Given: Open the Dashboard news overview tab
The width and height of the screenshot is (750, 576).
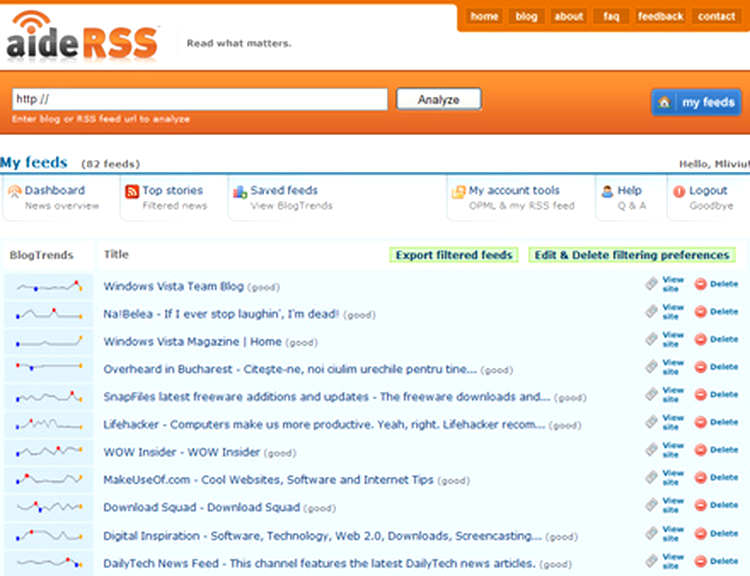Looking at the screenshot, I should [60, 198].
